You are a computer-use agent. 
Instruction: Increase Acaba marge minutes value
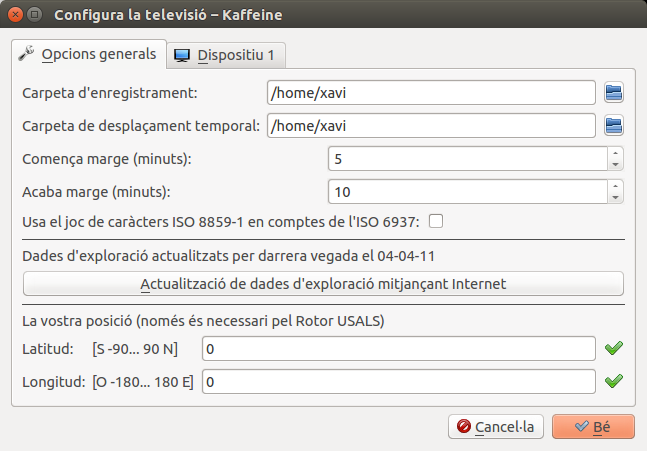tap(615, 185)
